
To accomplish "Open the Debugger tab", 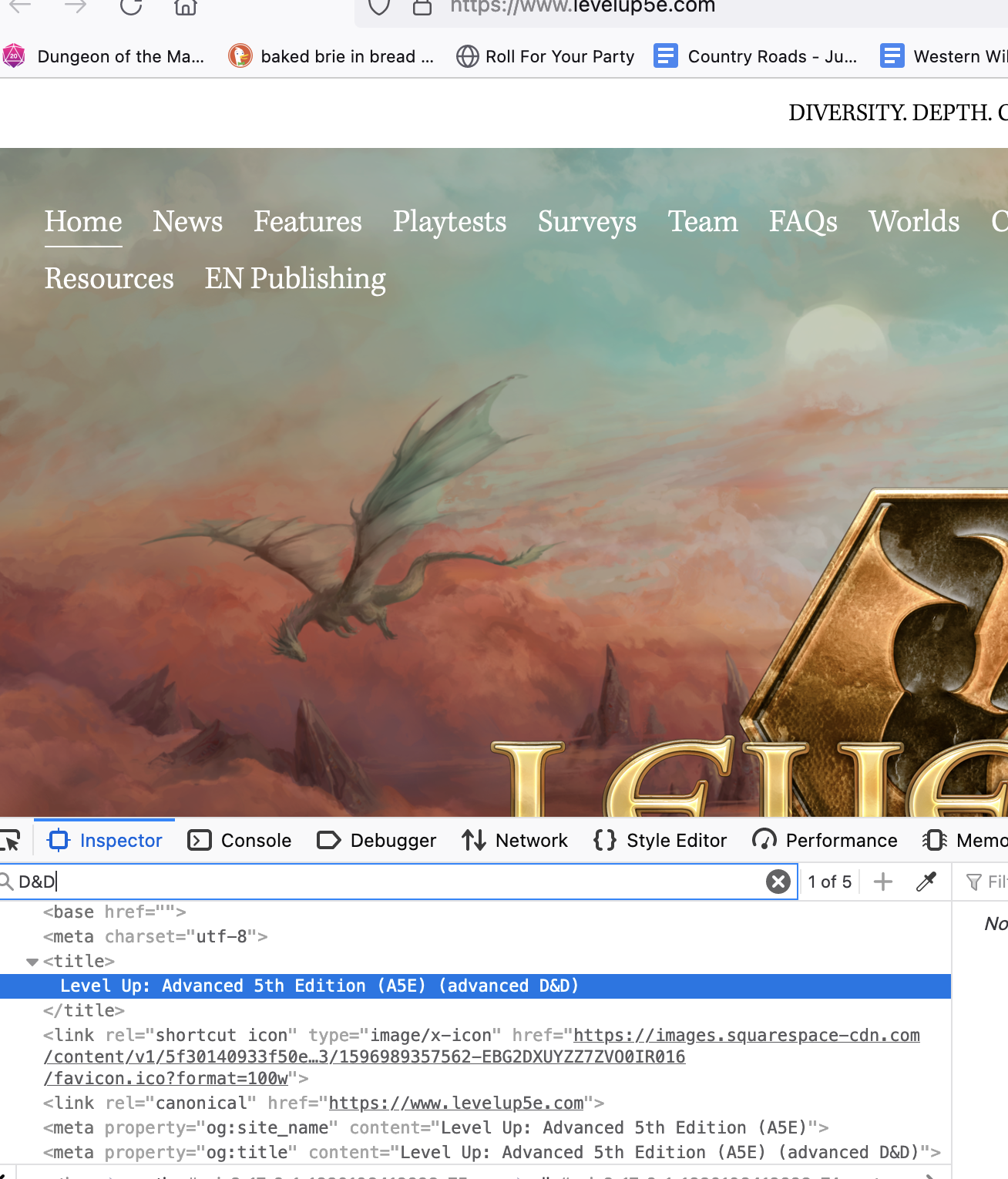I will pyautogui.click(x=377, y=840).
